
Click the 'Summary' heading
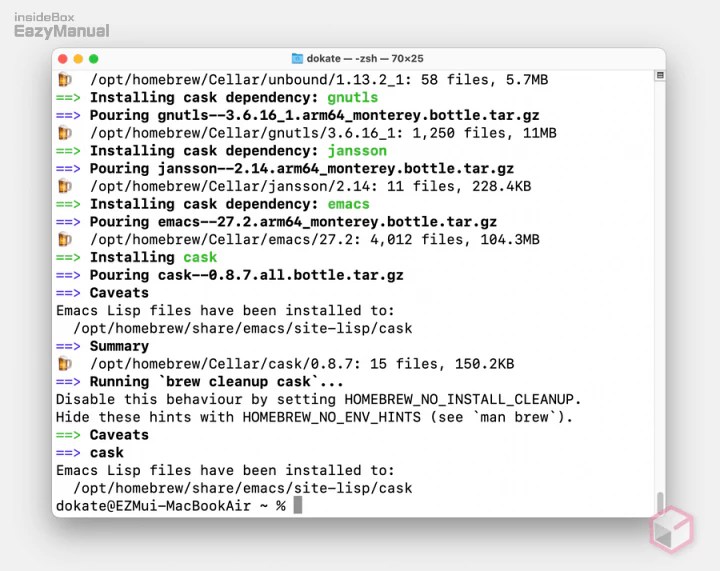119,346
